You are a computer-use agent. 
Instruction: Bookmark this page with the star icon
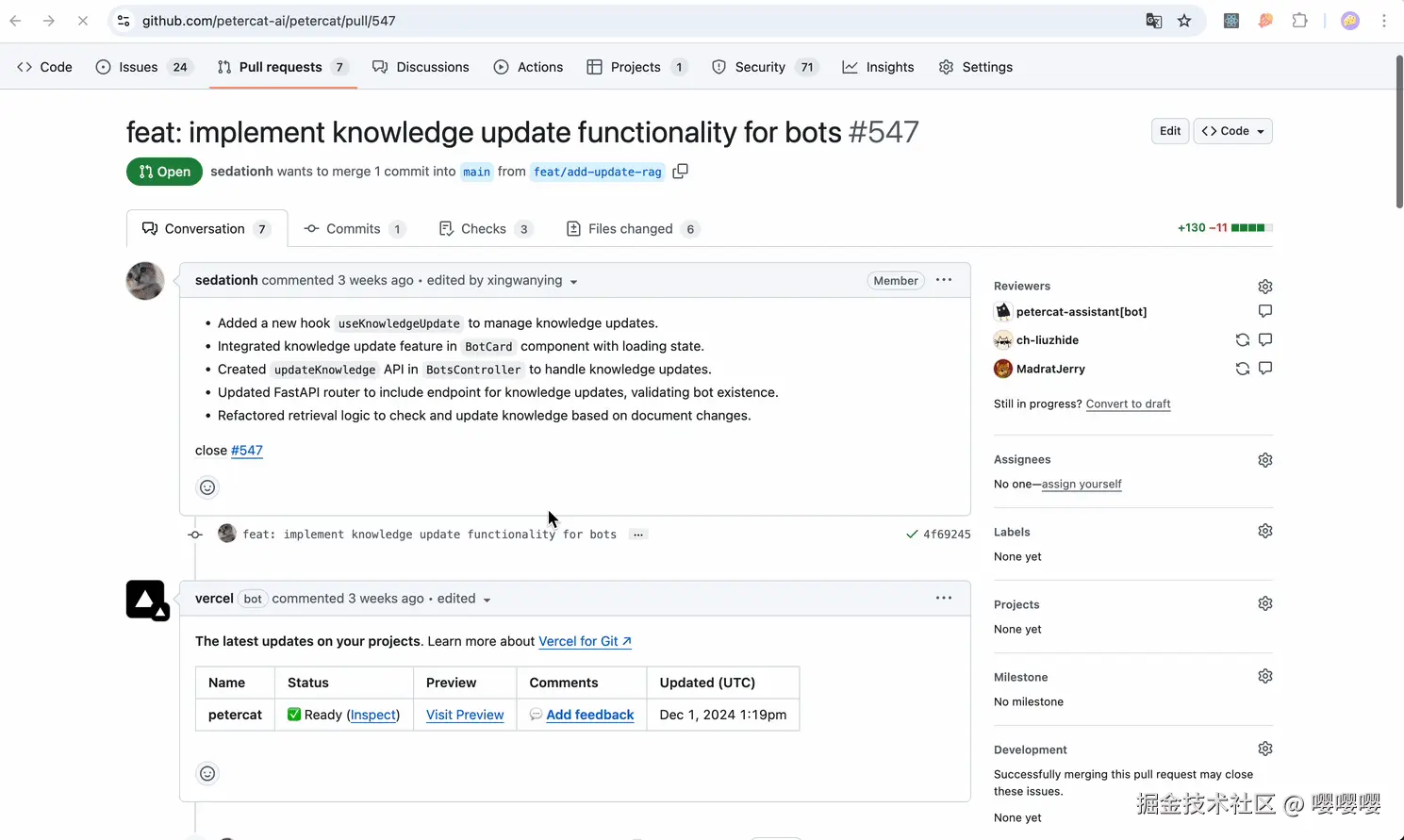(1184, 21)
